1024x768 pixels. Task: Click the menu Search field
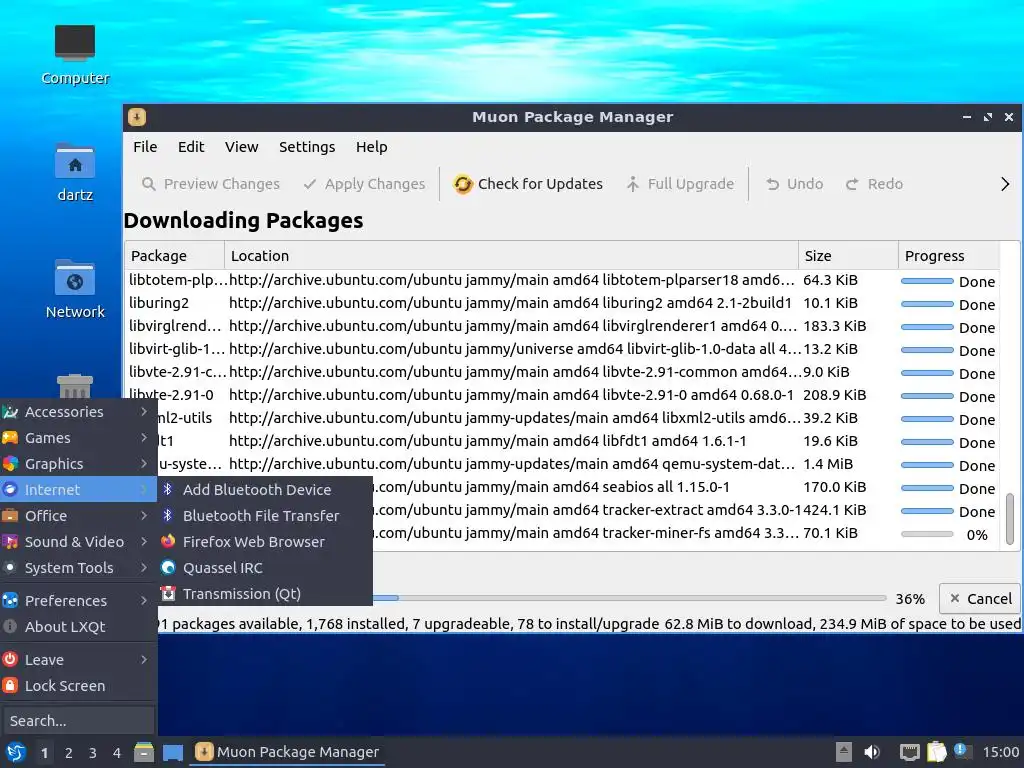click(78, 720)
